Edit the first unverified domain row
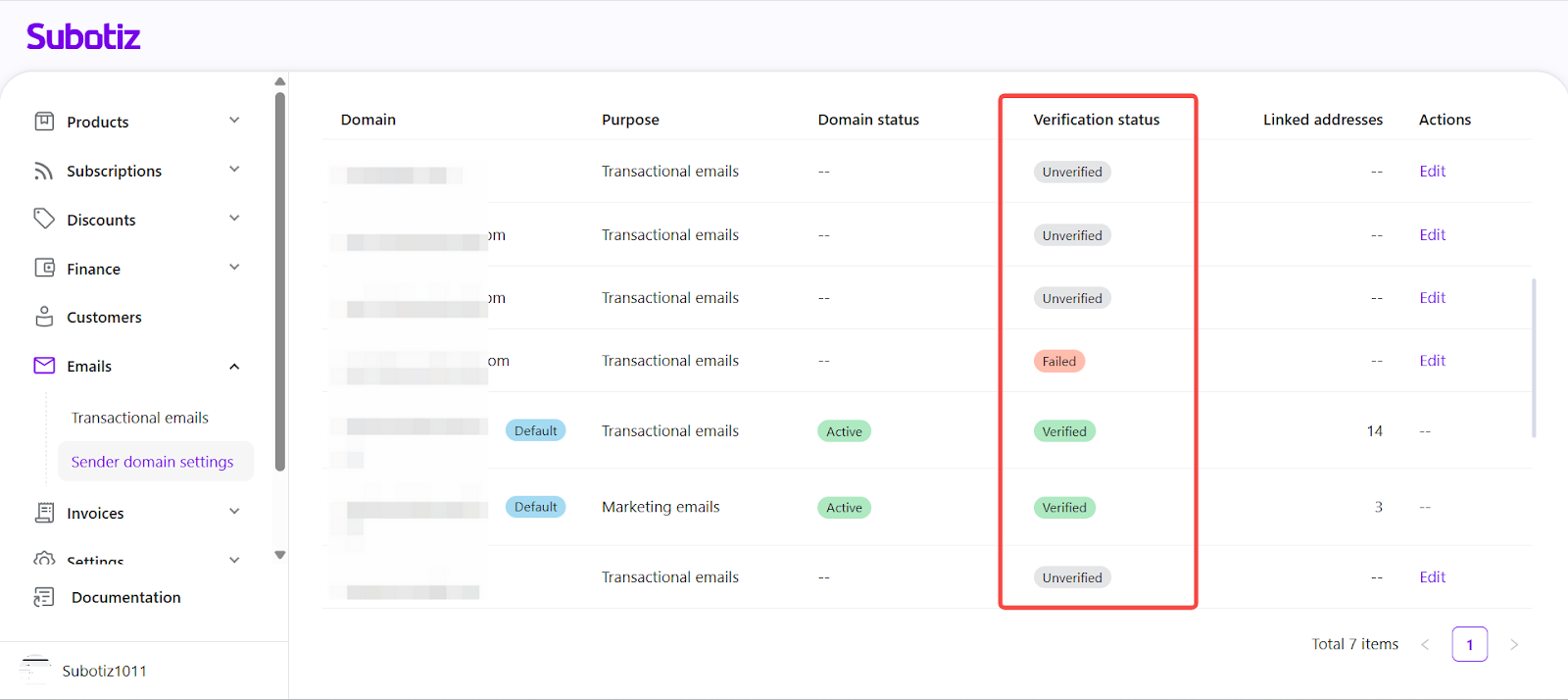This screenshot has height=700, width=1568. pyautogui.click(x=1432, y=172)
